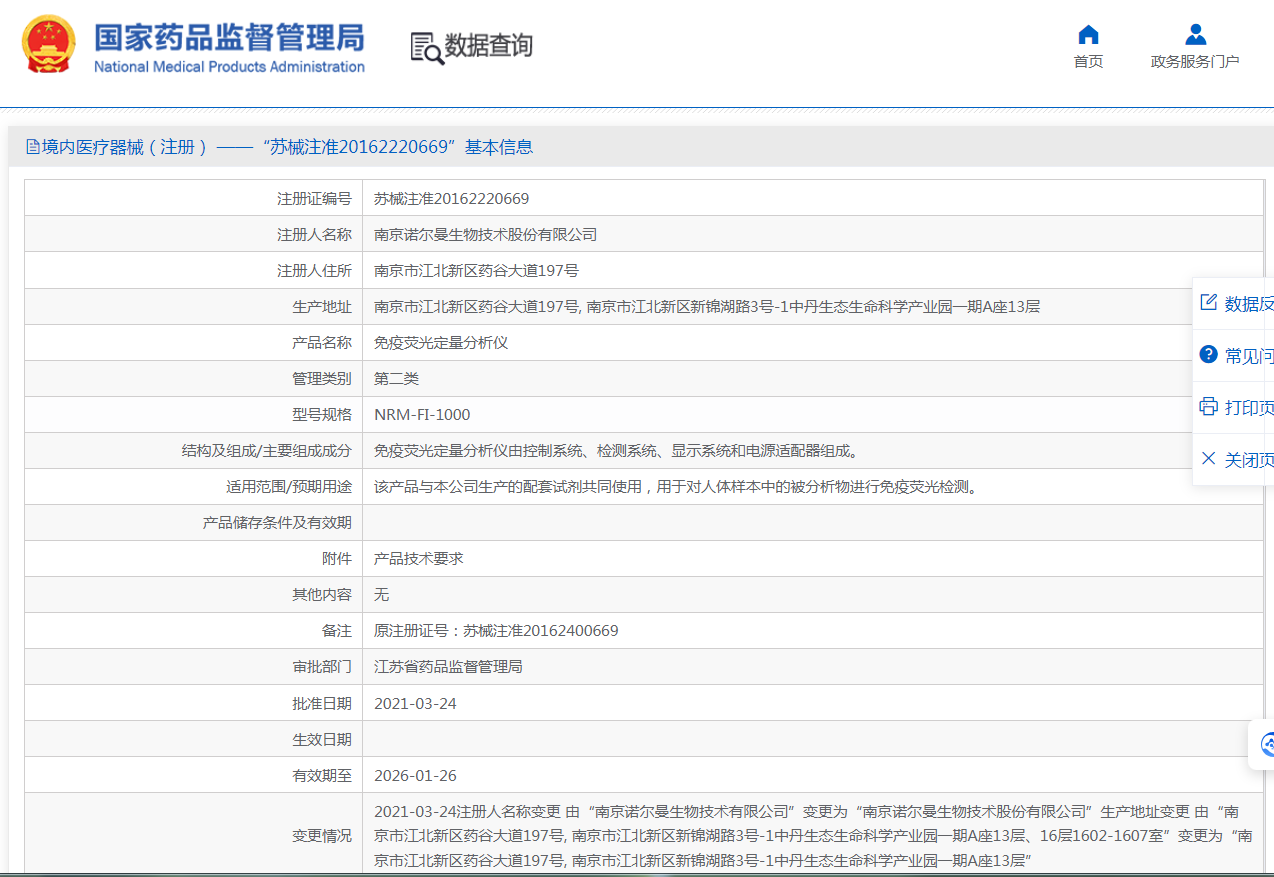Select model NRM-FI-1000
The image size is (1274, 877).
[422, 415]
